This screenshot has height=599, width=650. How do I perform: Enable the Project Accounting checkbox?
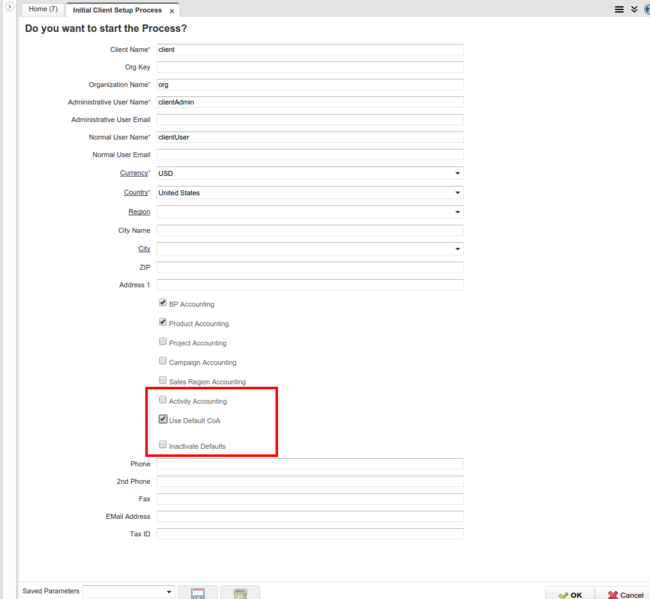tap(163, 342)
